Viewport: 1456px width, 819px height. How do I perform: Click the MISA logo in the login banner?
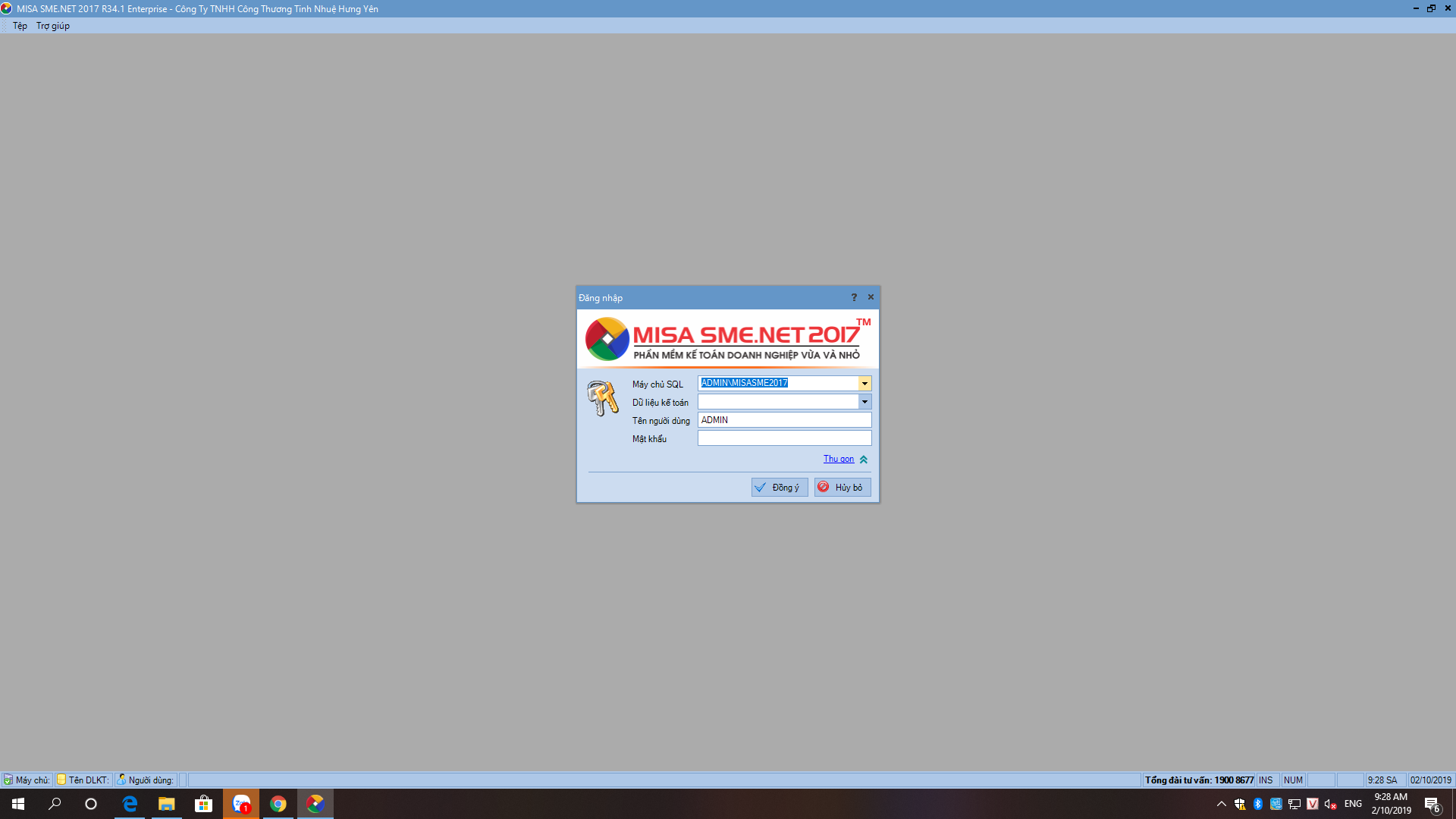pos(607,339)
